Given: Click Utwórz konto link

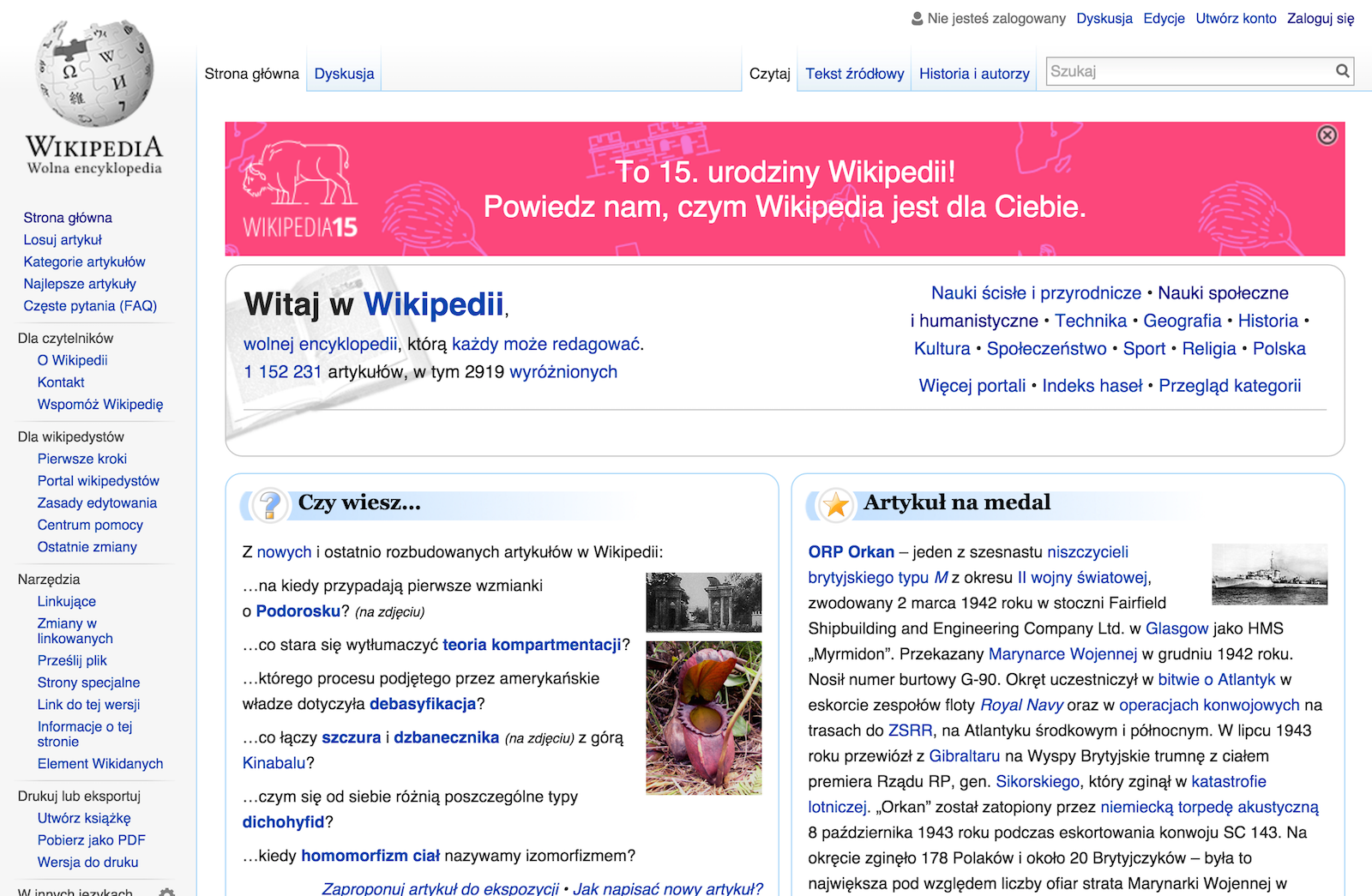Looking at the screenshot, I should (x=1236, y=18).
